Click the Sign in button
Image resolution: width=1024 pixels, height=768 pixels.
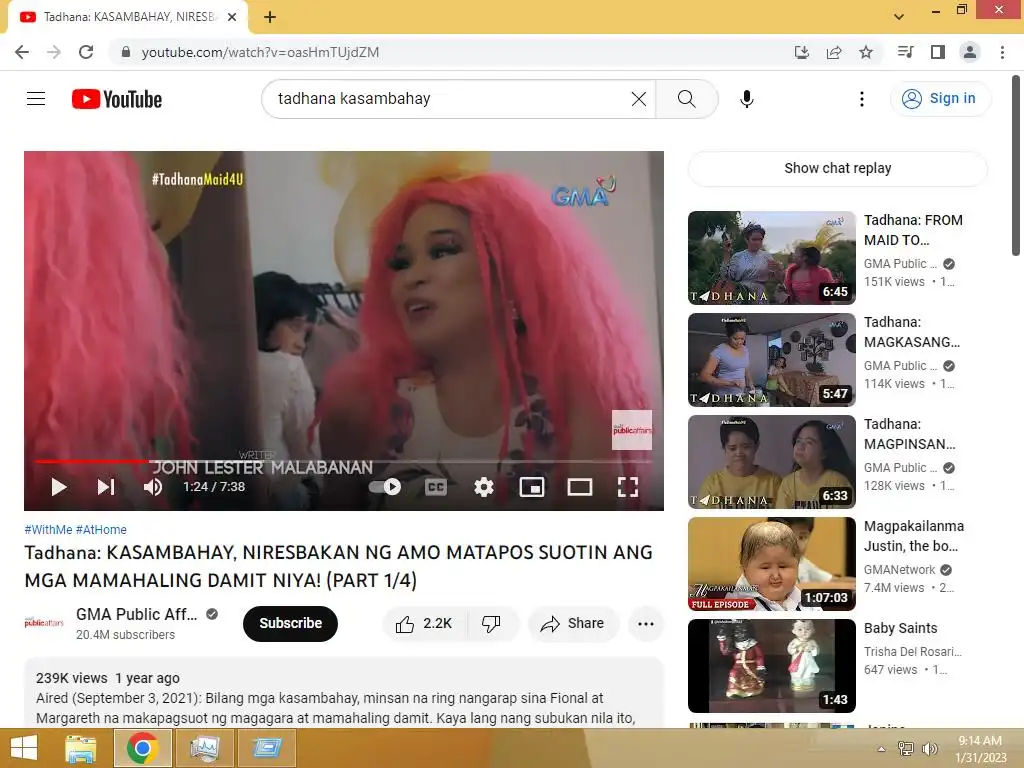click(x=940, y=99)
